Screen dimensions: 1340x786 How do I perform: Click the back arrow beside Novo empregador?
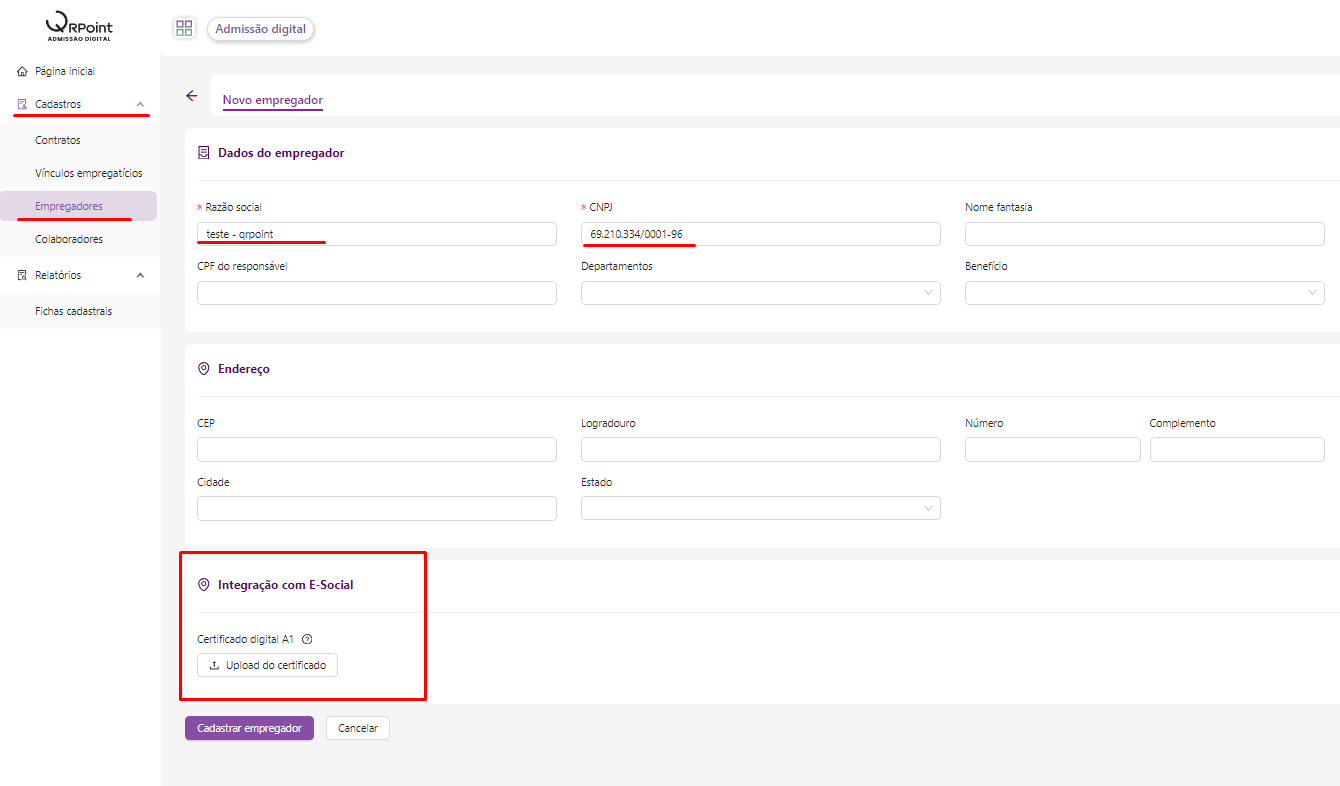[192, 96]
